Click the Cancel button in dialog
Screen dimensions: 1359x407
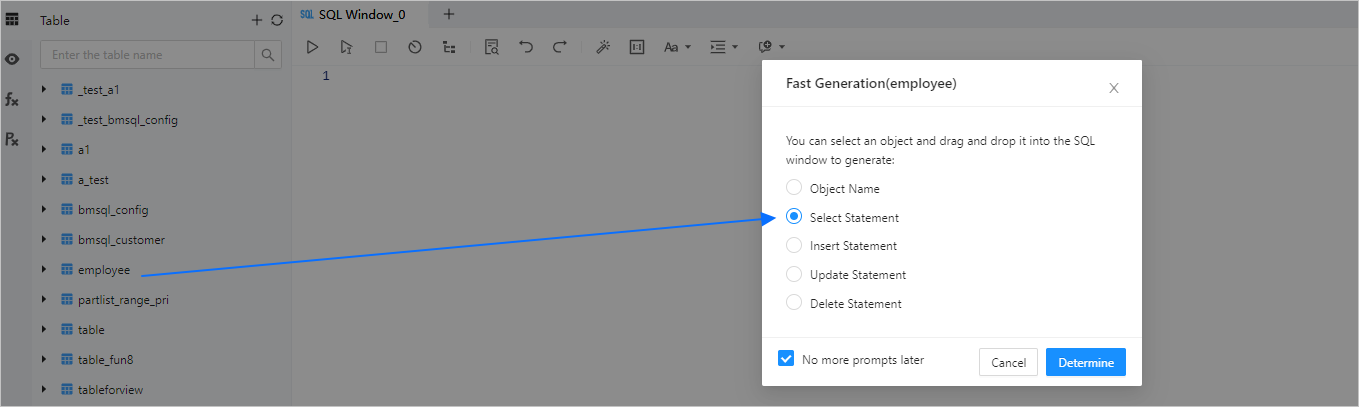pos(1008,362)
